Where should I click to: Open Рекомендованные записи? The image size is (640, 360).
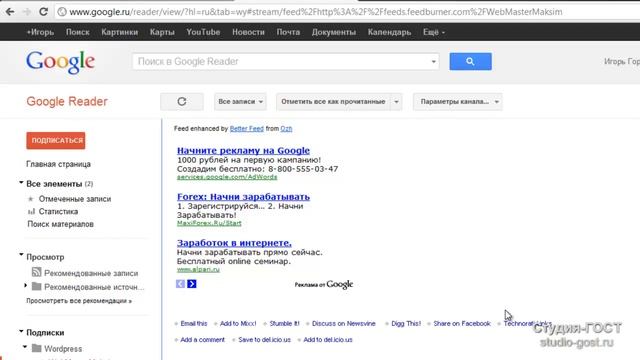(91, 273)
